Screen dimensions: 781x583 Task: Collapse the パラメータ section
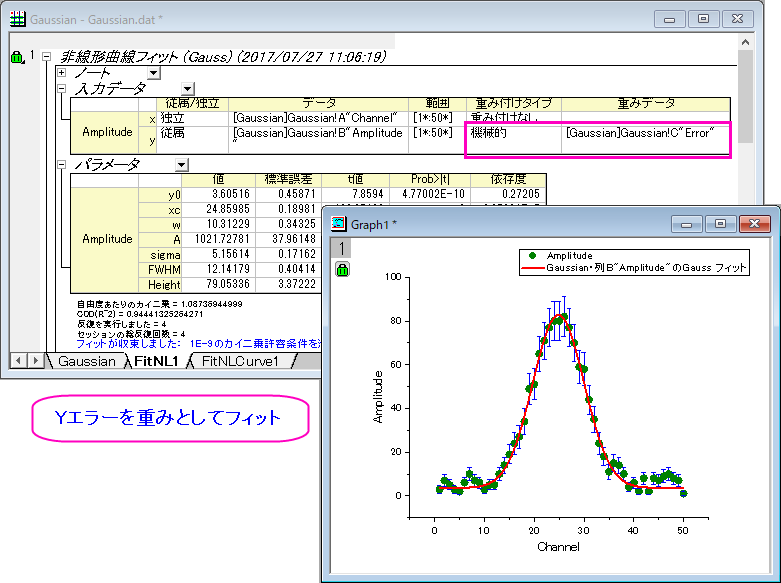pyautogui.click(x=61, y=164)
